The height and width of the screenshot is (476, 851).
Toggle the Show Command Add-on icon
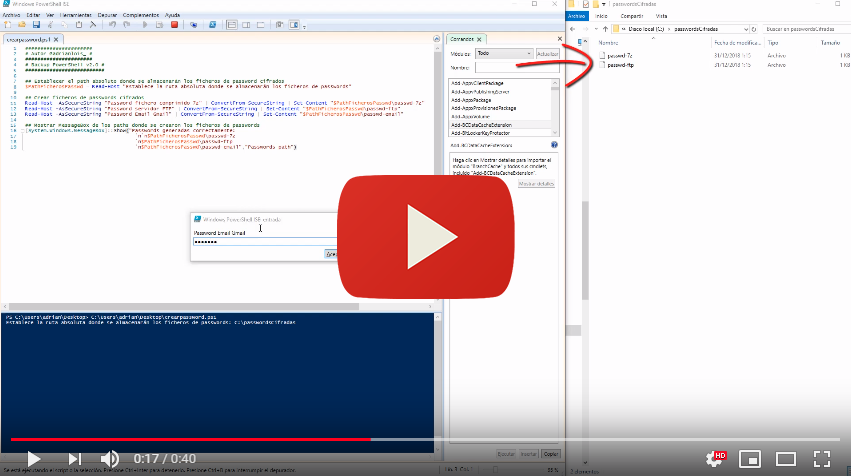294,25
